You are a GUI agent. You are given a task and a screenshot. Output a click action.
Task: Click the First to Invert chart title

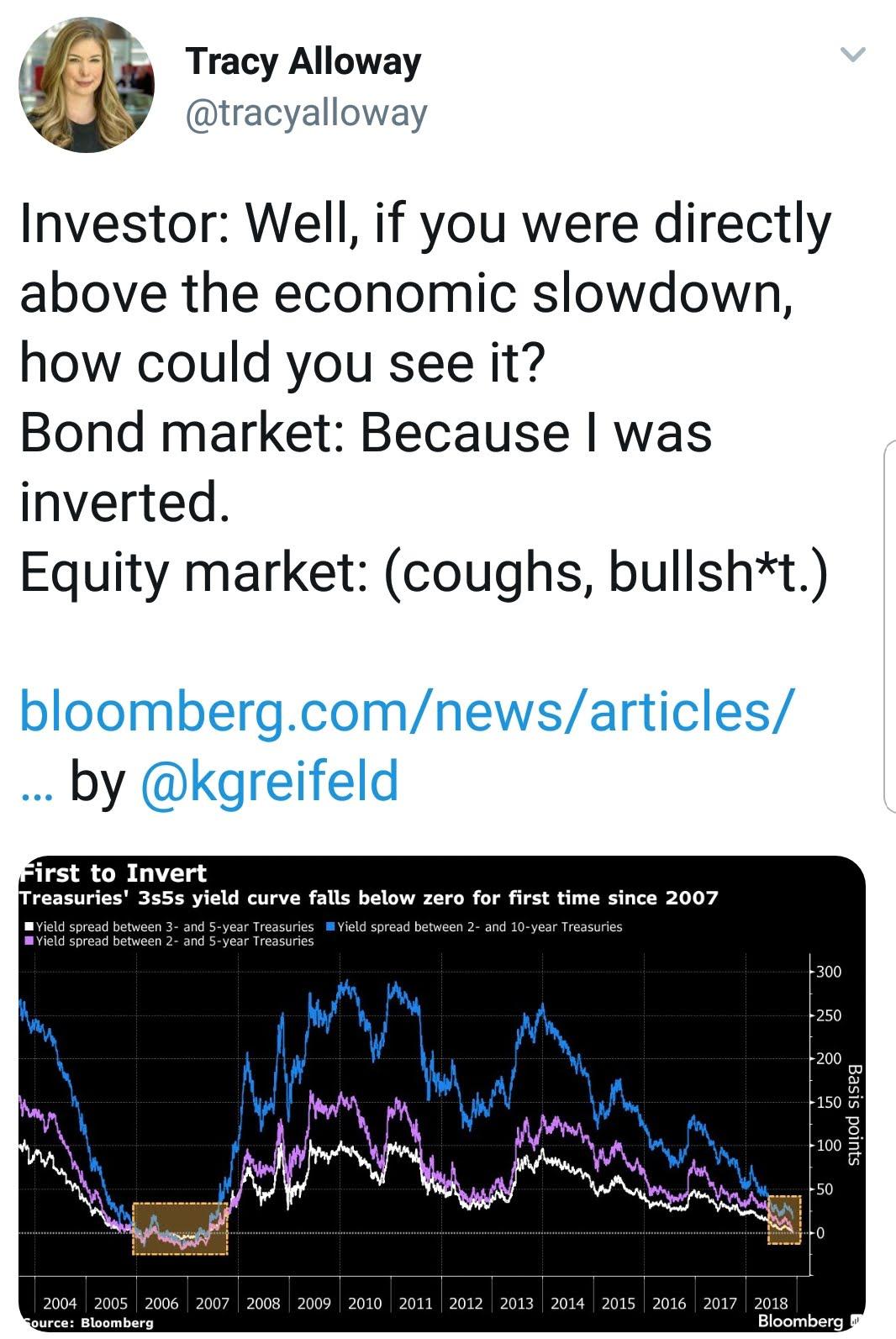point(113,873)
